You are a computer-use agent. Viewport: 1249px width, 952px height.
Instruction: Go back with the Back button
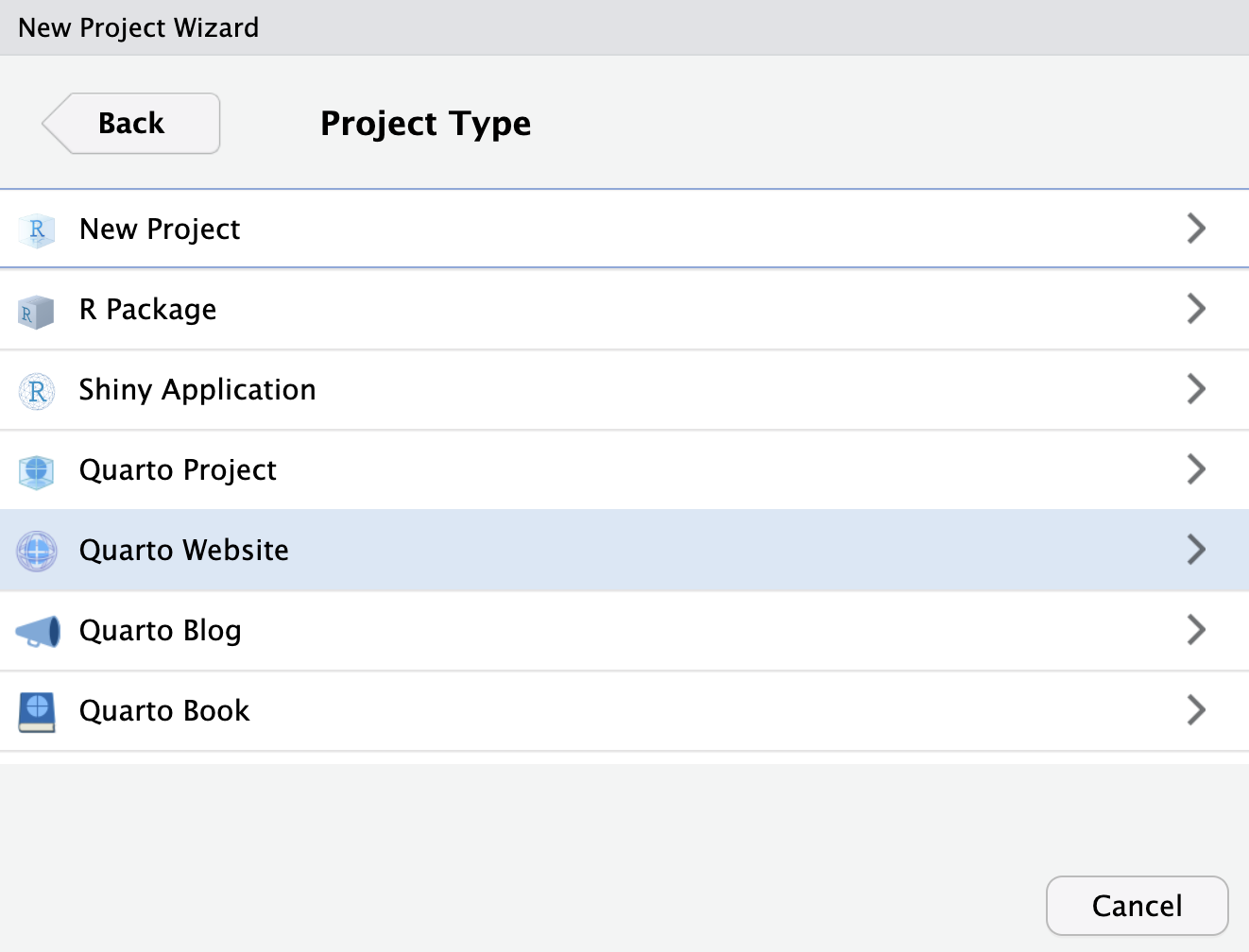point(132,124)
